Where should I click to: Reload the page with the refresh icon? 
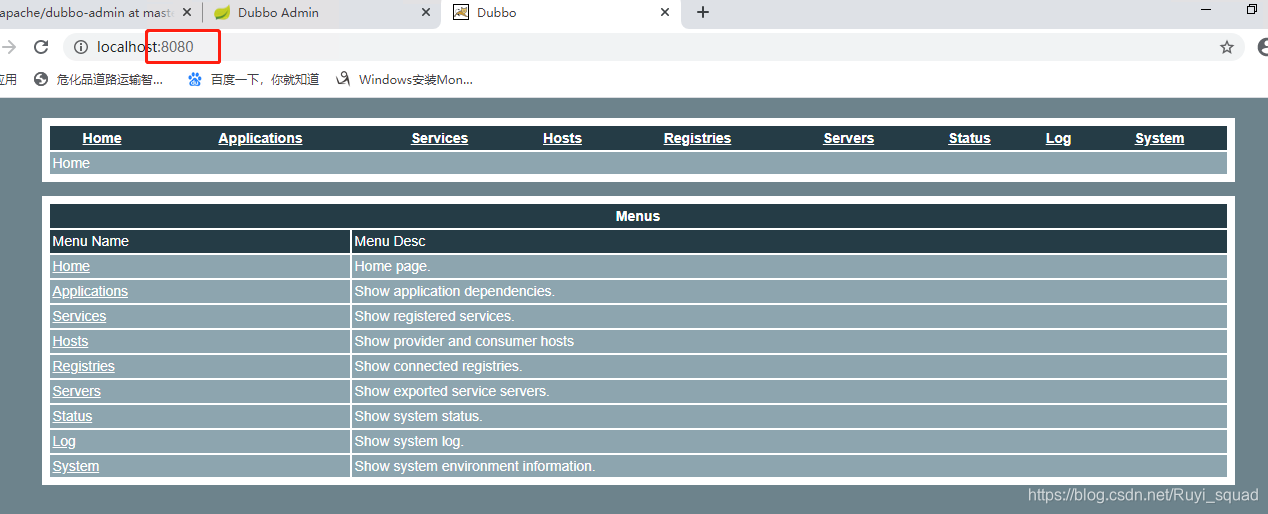click(x=41, y=47)
